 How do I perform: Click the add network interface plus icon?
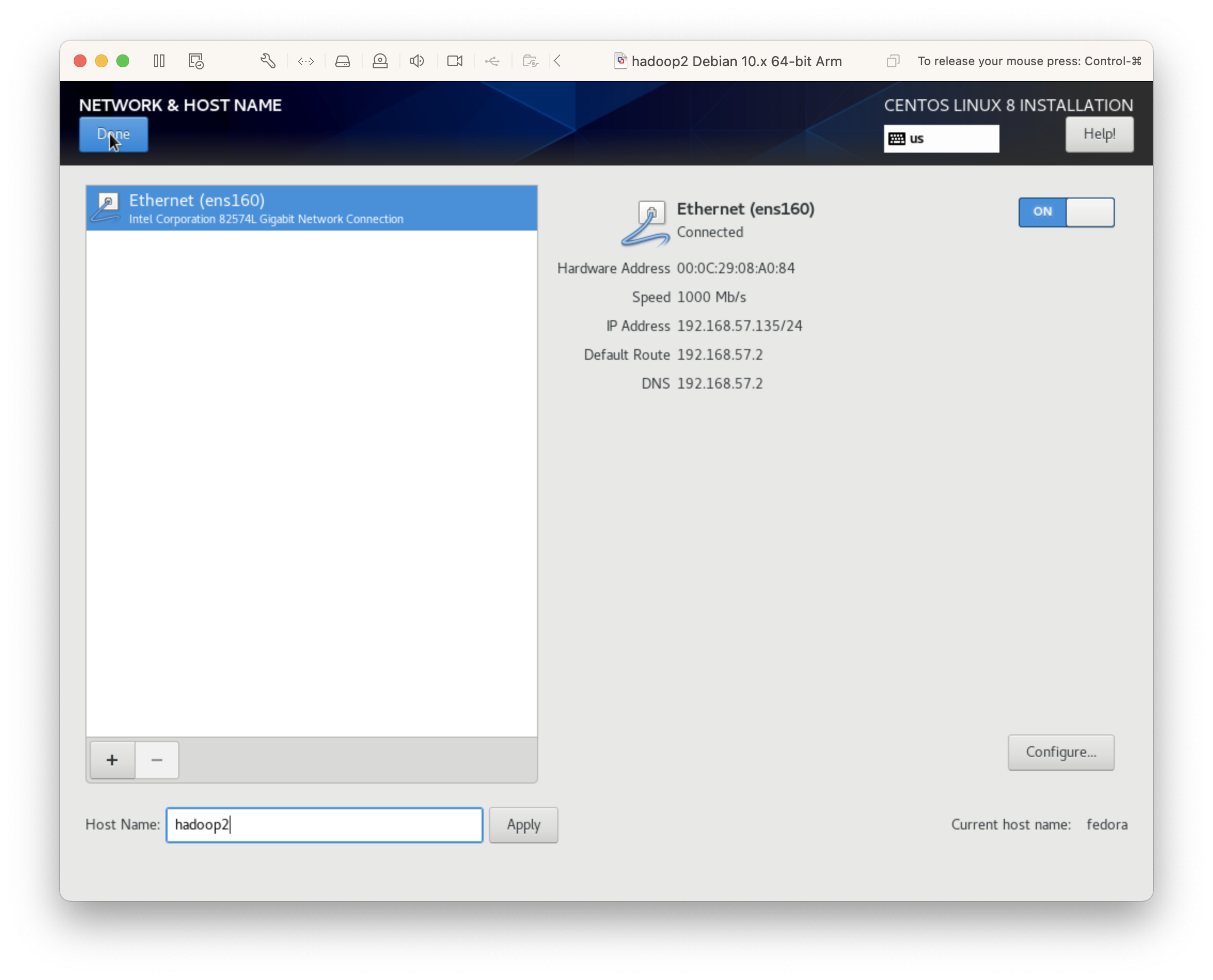coord(112,759)
